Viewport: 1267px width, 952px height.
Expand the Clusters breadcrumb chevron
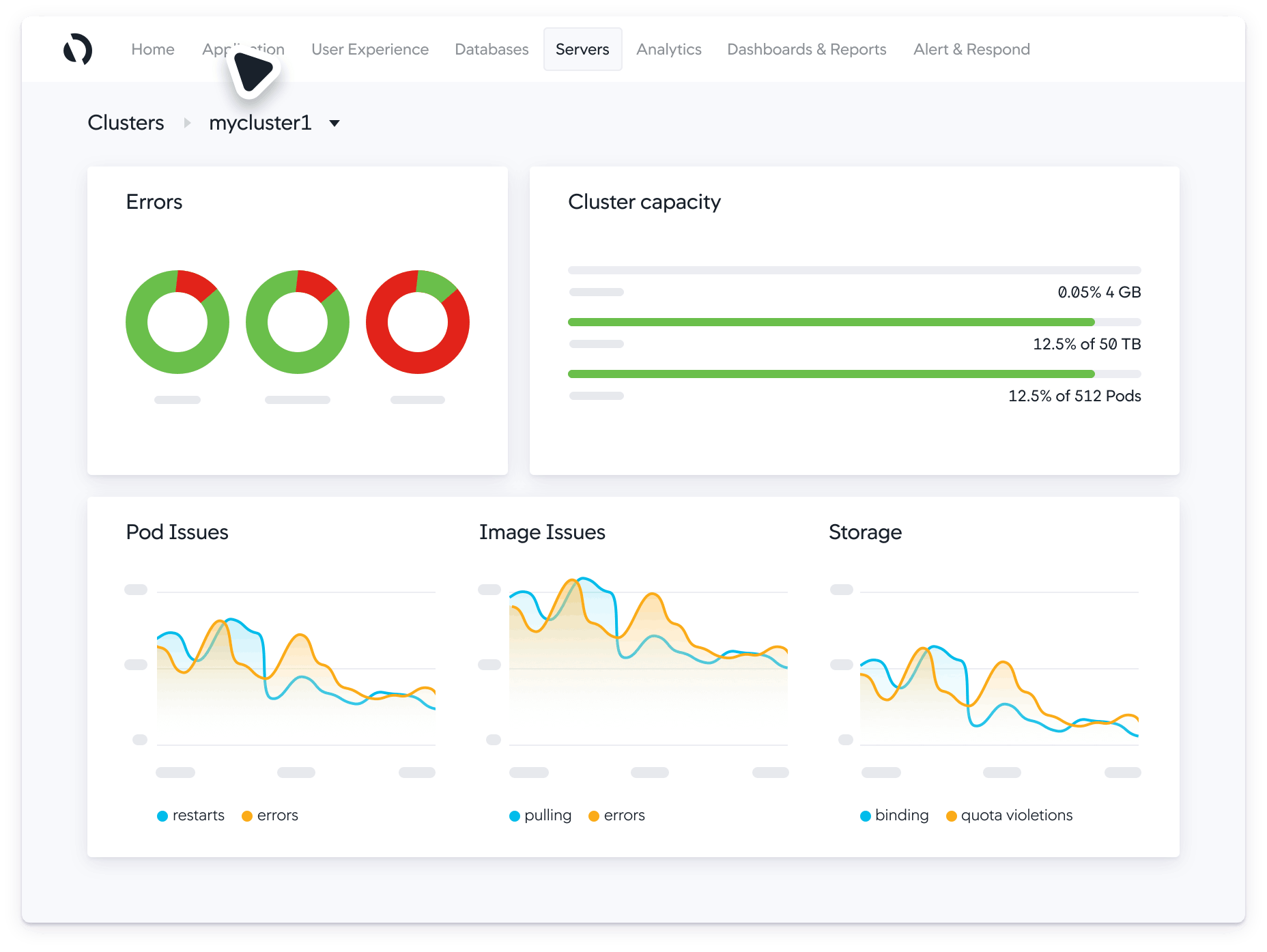(186, 123)
